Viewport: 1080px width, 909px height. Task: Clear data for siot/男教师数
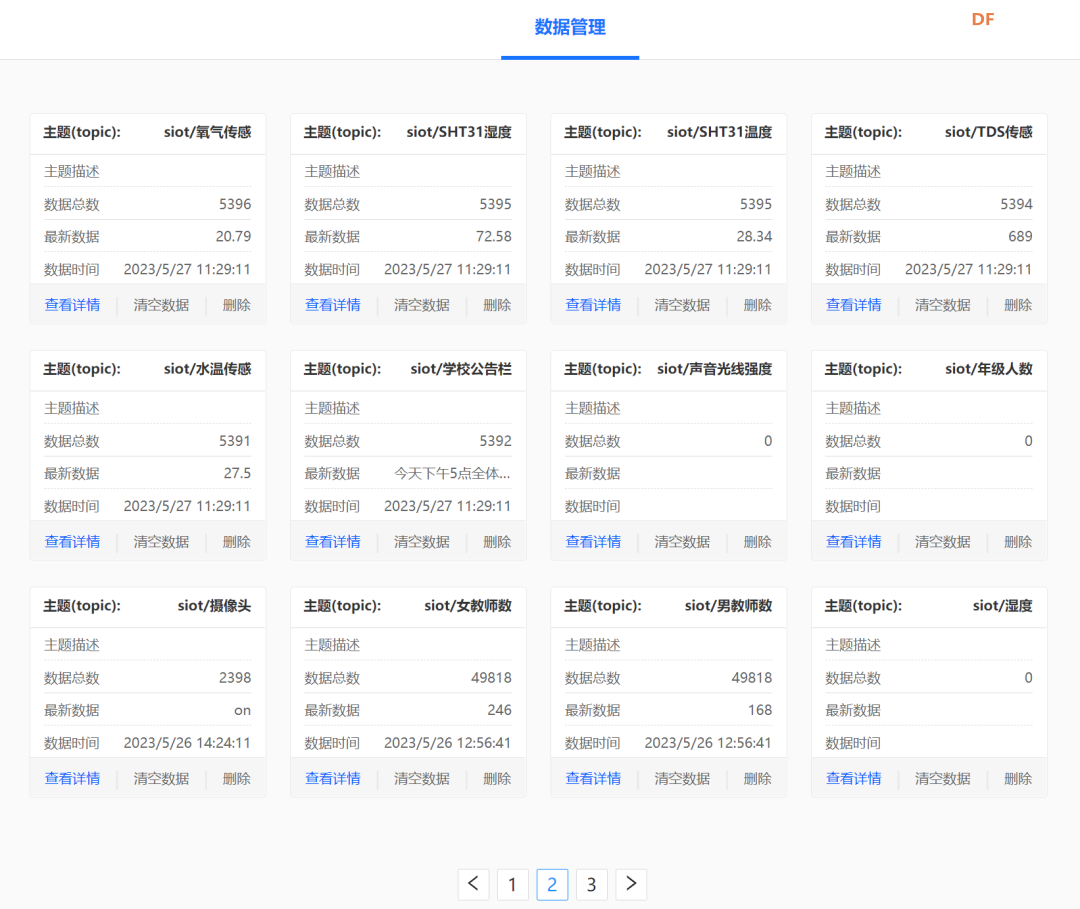pos(682,778)
